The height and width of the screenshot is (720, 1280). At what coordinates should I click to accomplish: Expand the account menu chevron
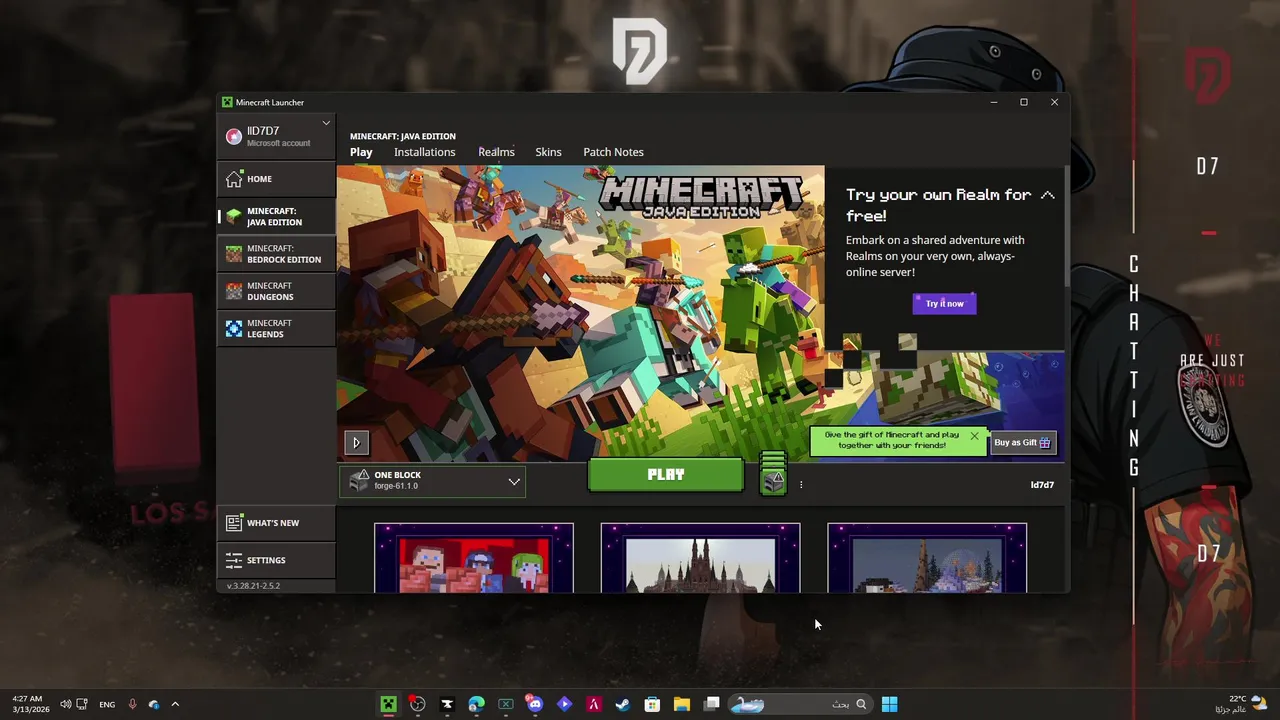326,123
